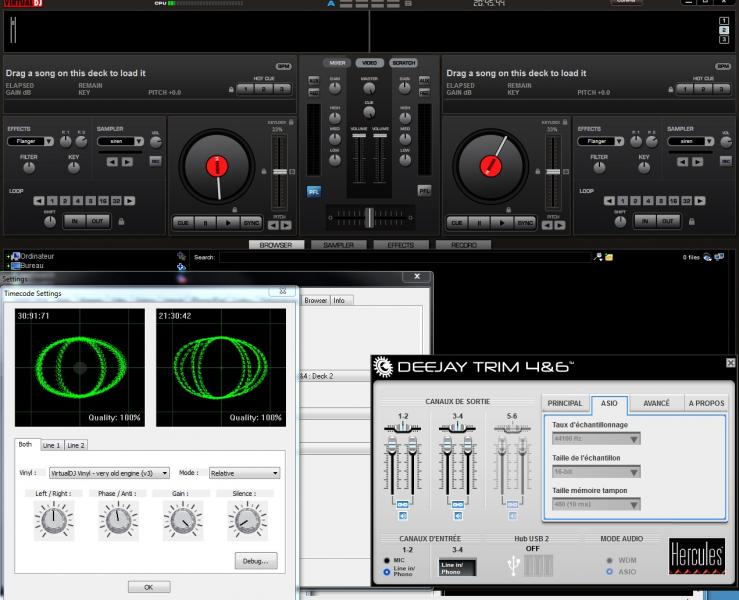Hit SYNC on the right deck

tap(526, 223)
